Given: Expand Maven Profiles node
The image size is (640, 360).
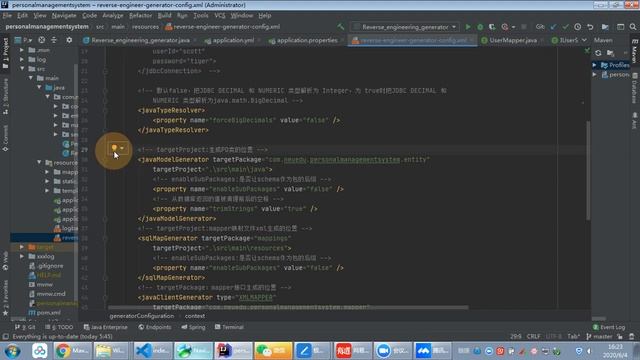Looking at the screenshot, I should pos(595,65).
